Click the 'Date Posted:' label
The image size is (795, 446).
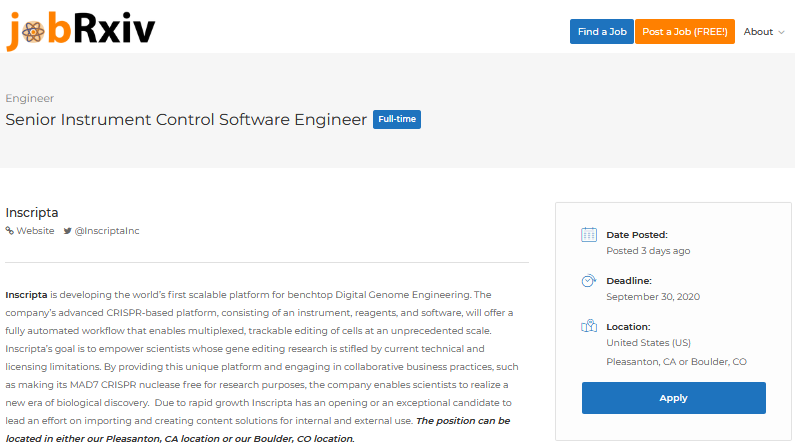coord(637,235)
